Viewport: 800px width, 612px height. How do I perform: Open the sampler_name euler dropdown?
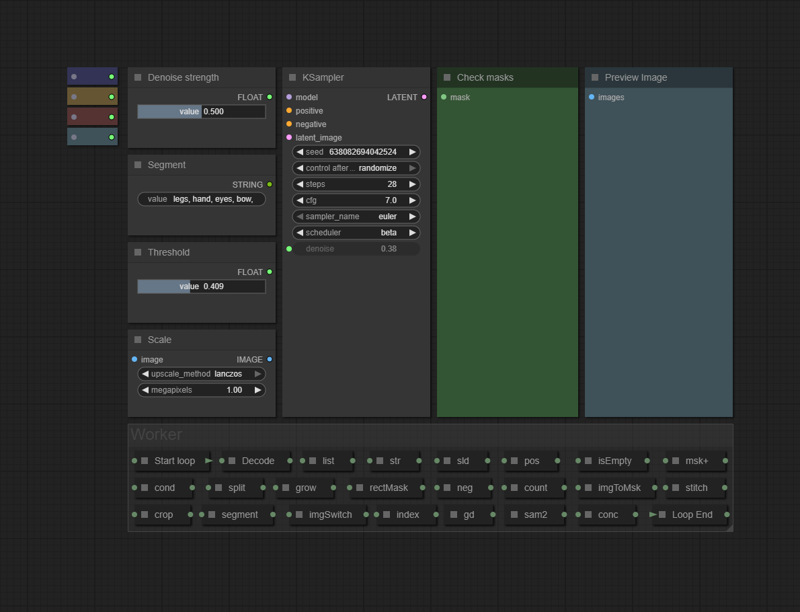[x=356, y=216]
